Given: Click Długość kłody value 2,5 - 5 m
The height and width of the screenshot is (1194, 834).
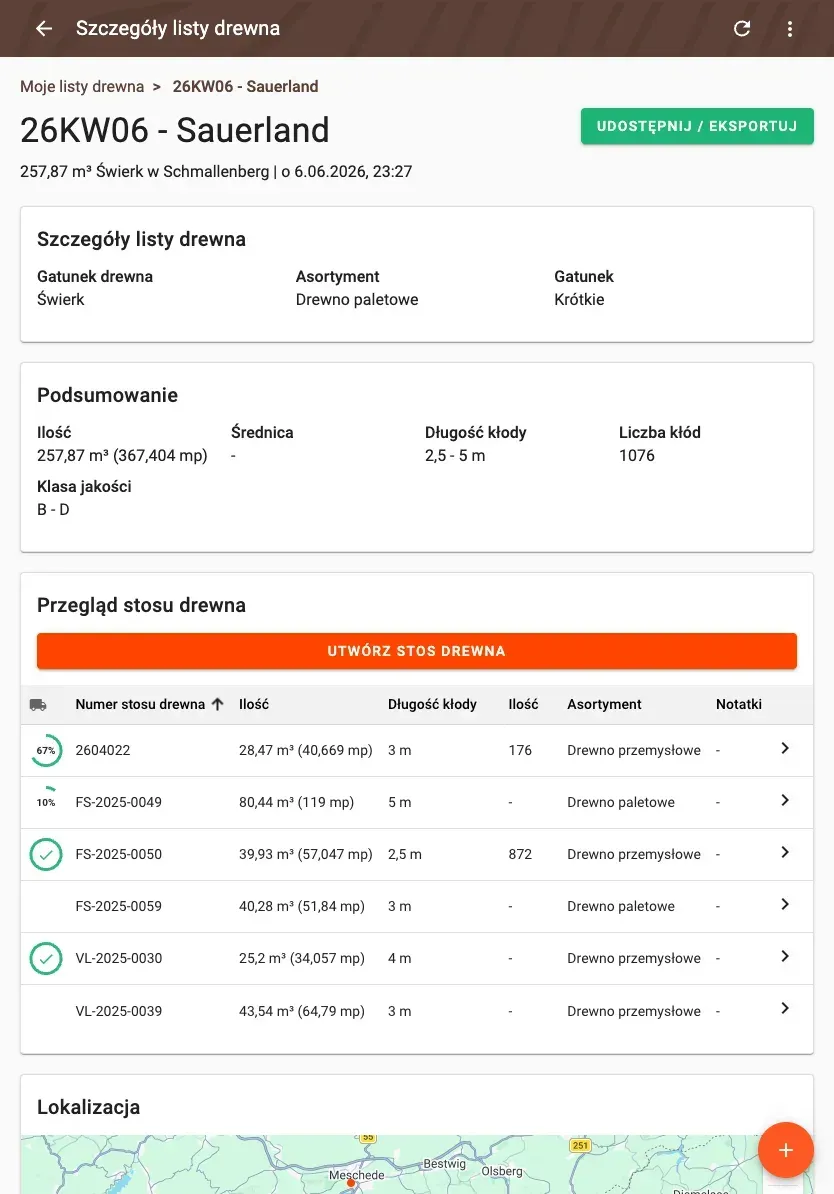Looking at the screenshot, I should point(455,455).
